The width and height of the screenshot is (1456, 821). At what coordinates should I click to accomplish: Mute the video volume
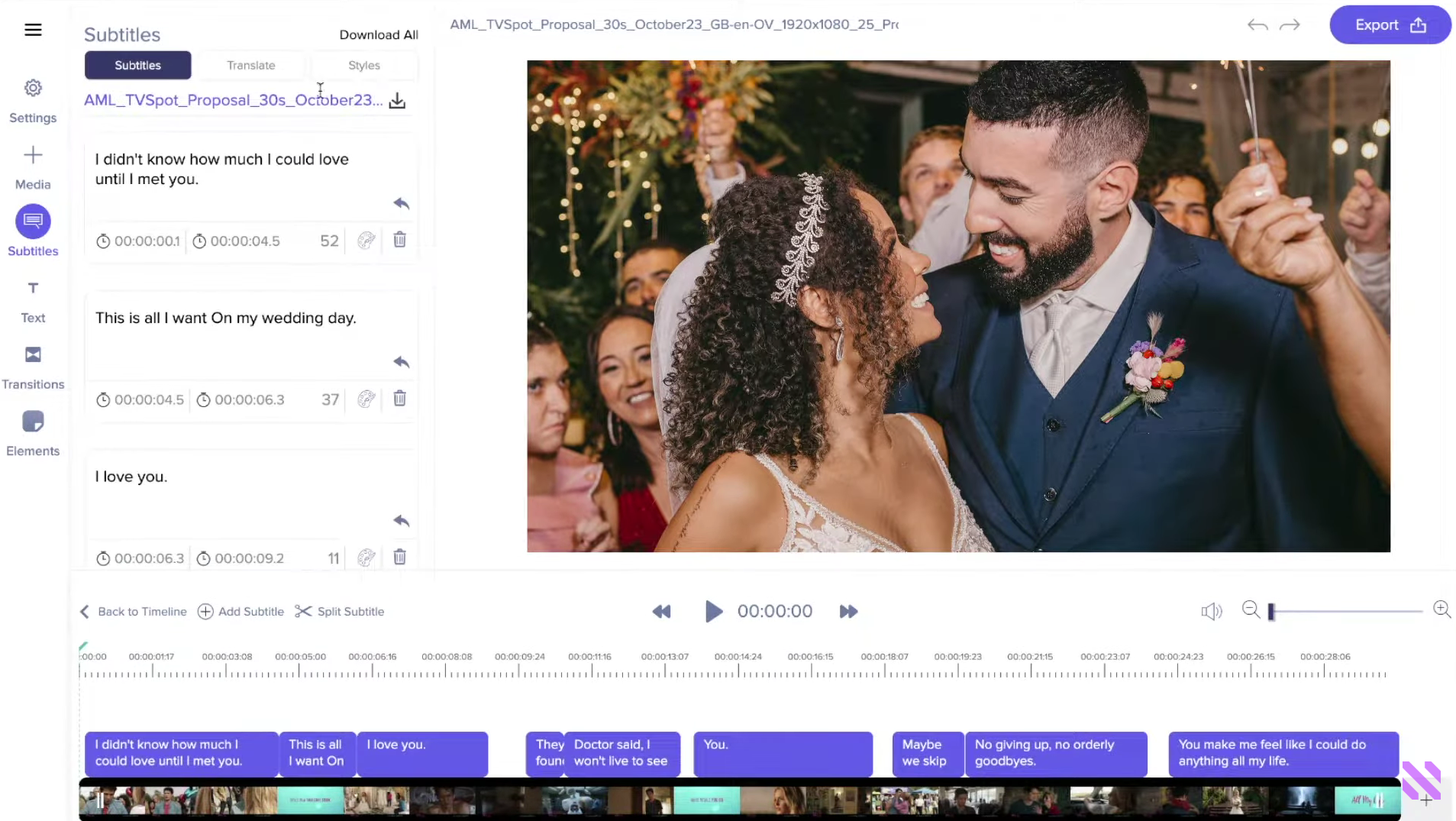(x=1211, y=612)
